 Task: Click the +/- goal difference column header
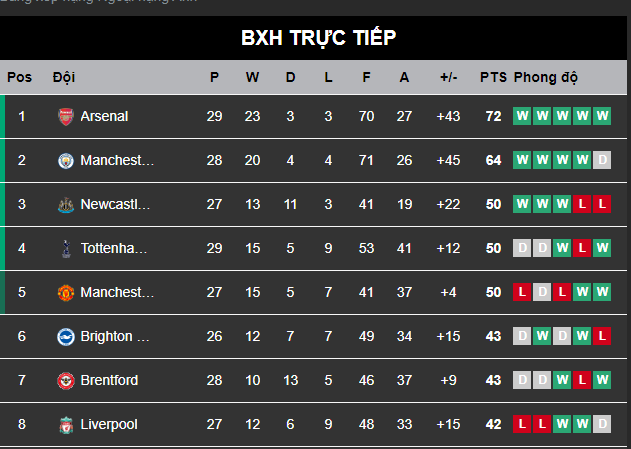tap(448, 77)
